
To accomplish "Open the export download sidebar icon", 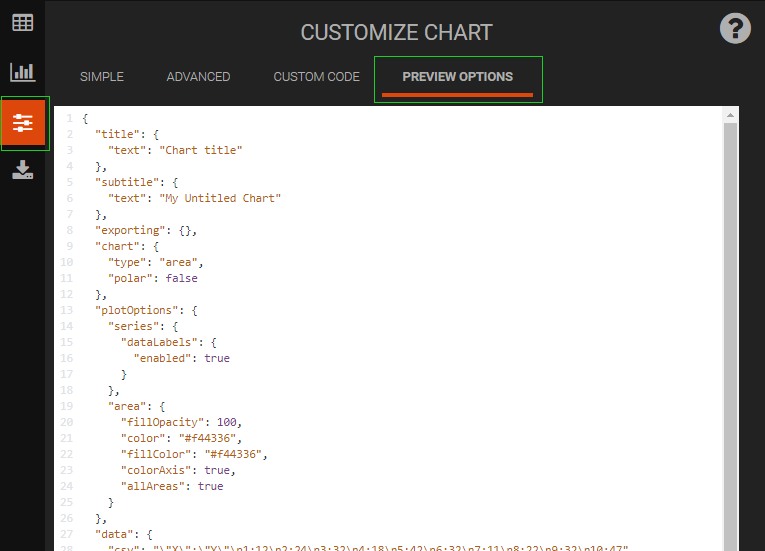I will tap(22, 171).
